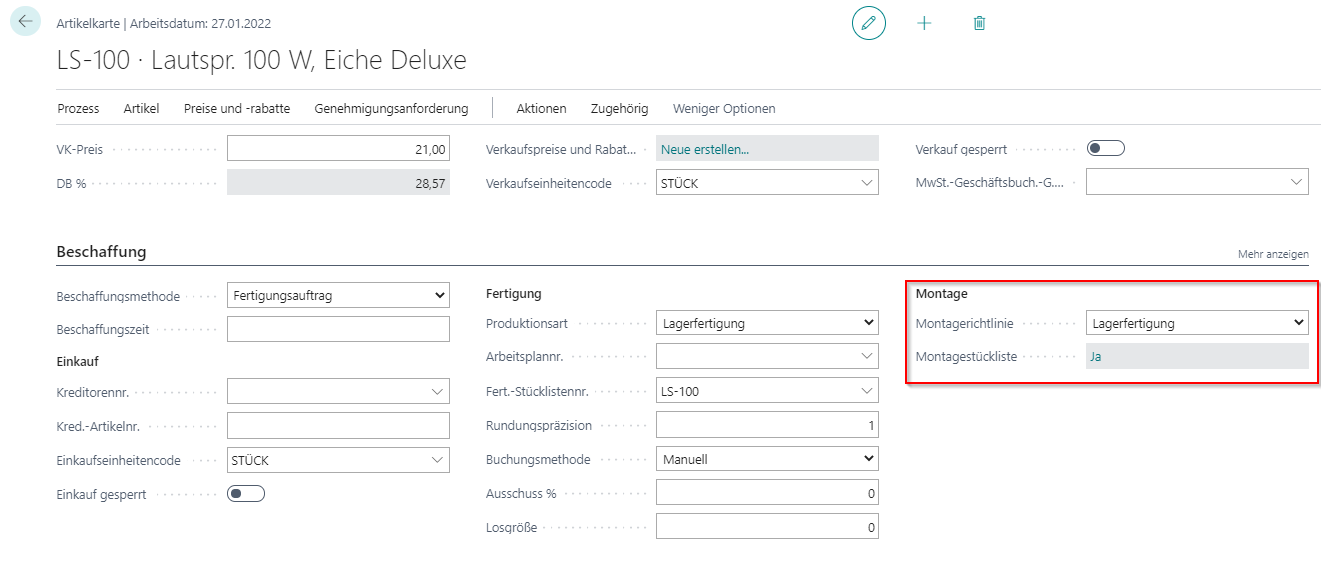Viewport: 1321px width, 577px height.
Task: Open the Prozess menu
Action: click(78, 108)
